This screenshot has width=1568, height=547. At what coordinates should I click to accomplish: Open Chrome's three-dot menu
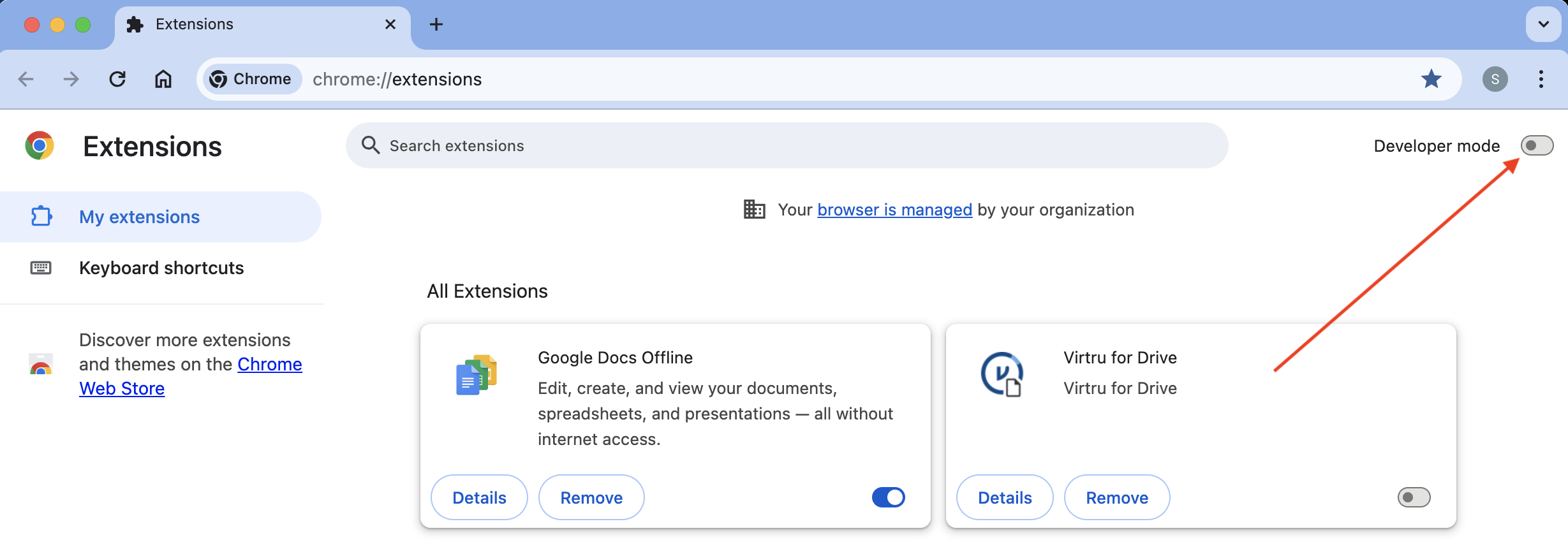(x=1541, y=79)
